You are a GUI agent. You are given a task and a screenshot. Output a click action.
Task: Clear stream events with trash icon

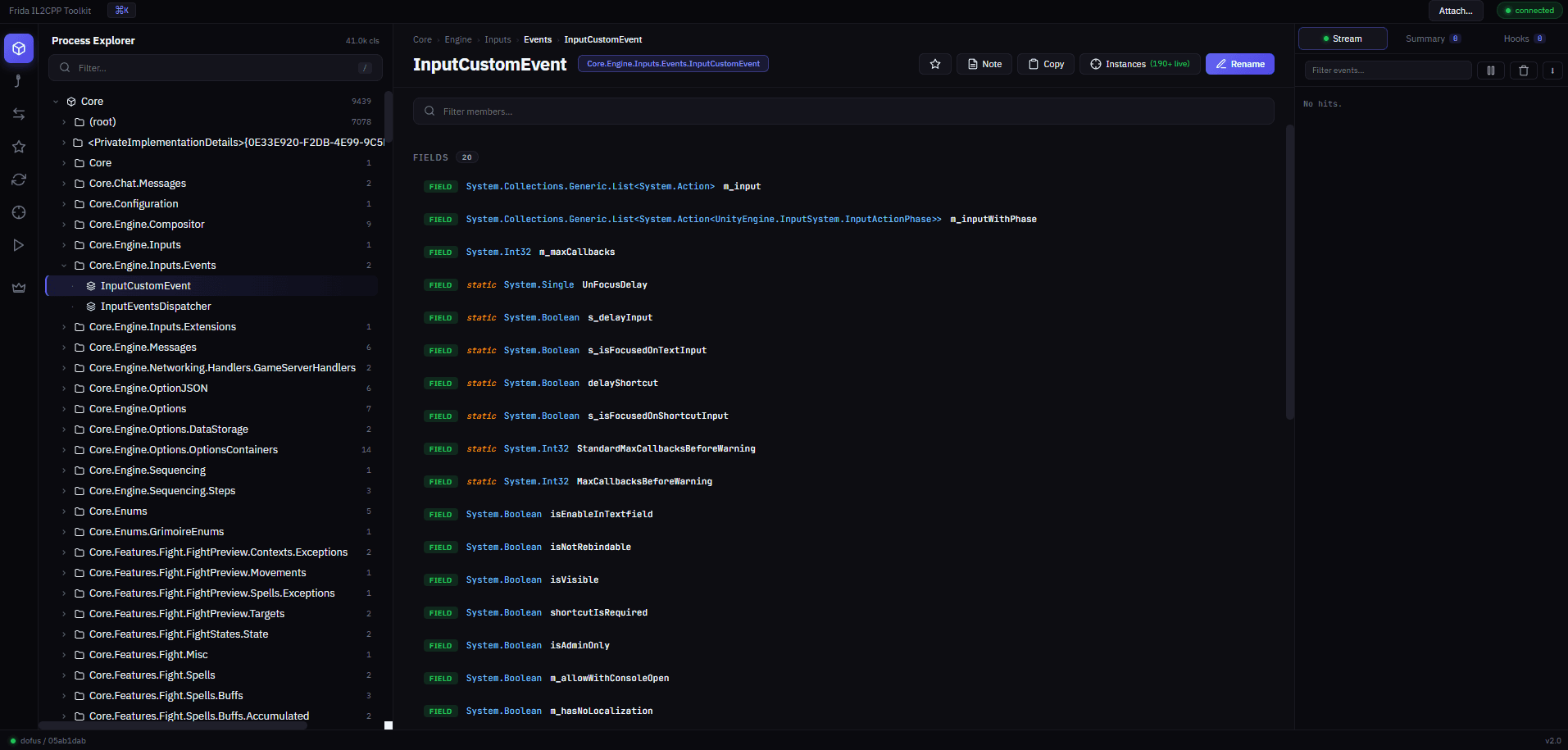click(x=1524, y=70)
